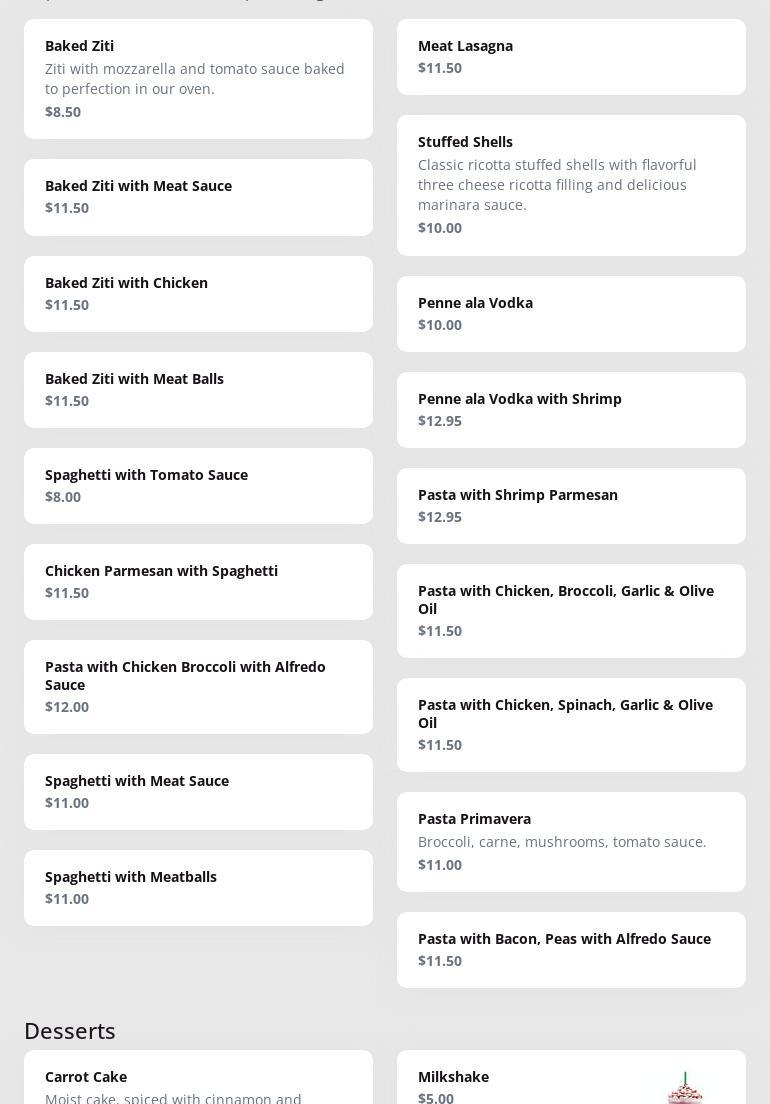
Task: Add Baked Ziti with Chicken
Action: click(x=198, y=294)
